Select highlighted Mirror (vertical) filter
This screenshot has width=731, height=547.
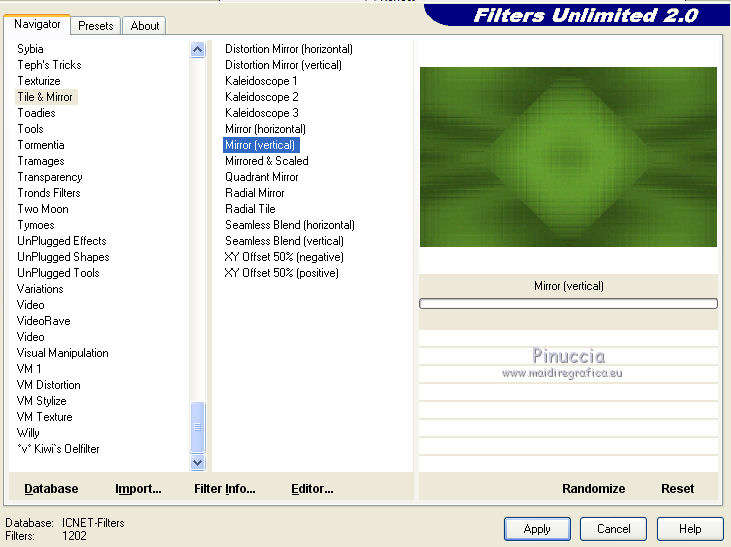(x=261, y=145)
